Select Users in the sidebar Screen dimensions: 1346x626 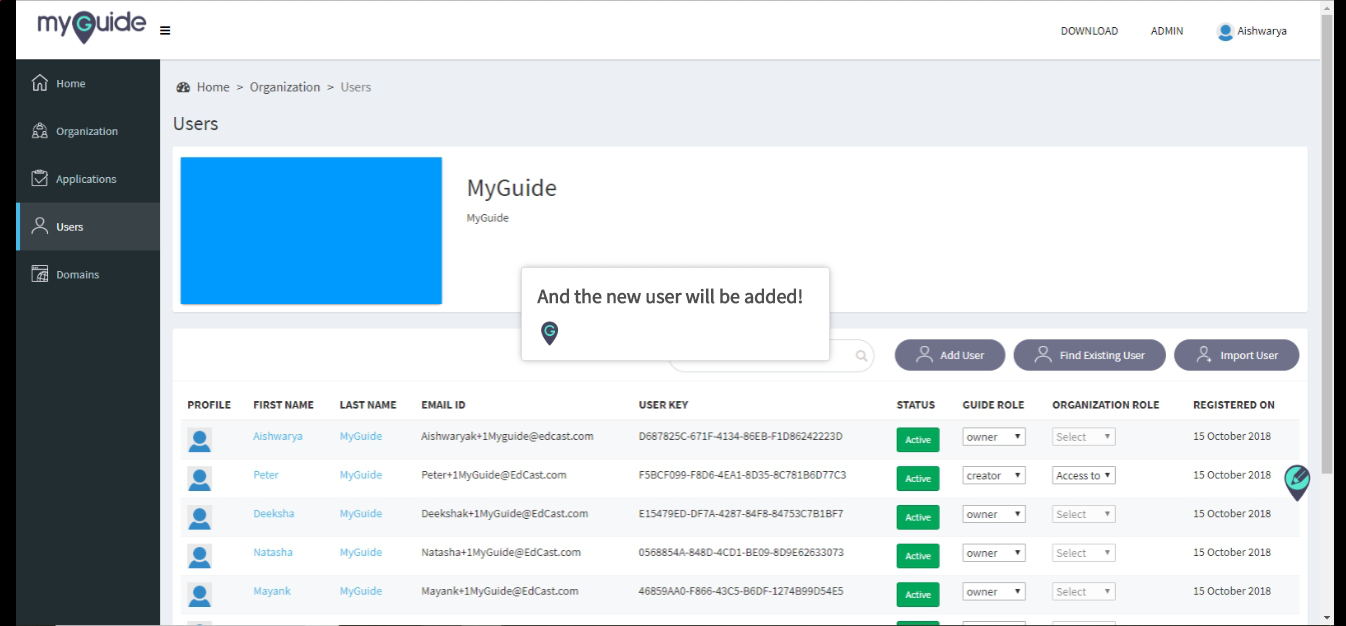[88, 226]
